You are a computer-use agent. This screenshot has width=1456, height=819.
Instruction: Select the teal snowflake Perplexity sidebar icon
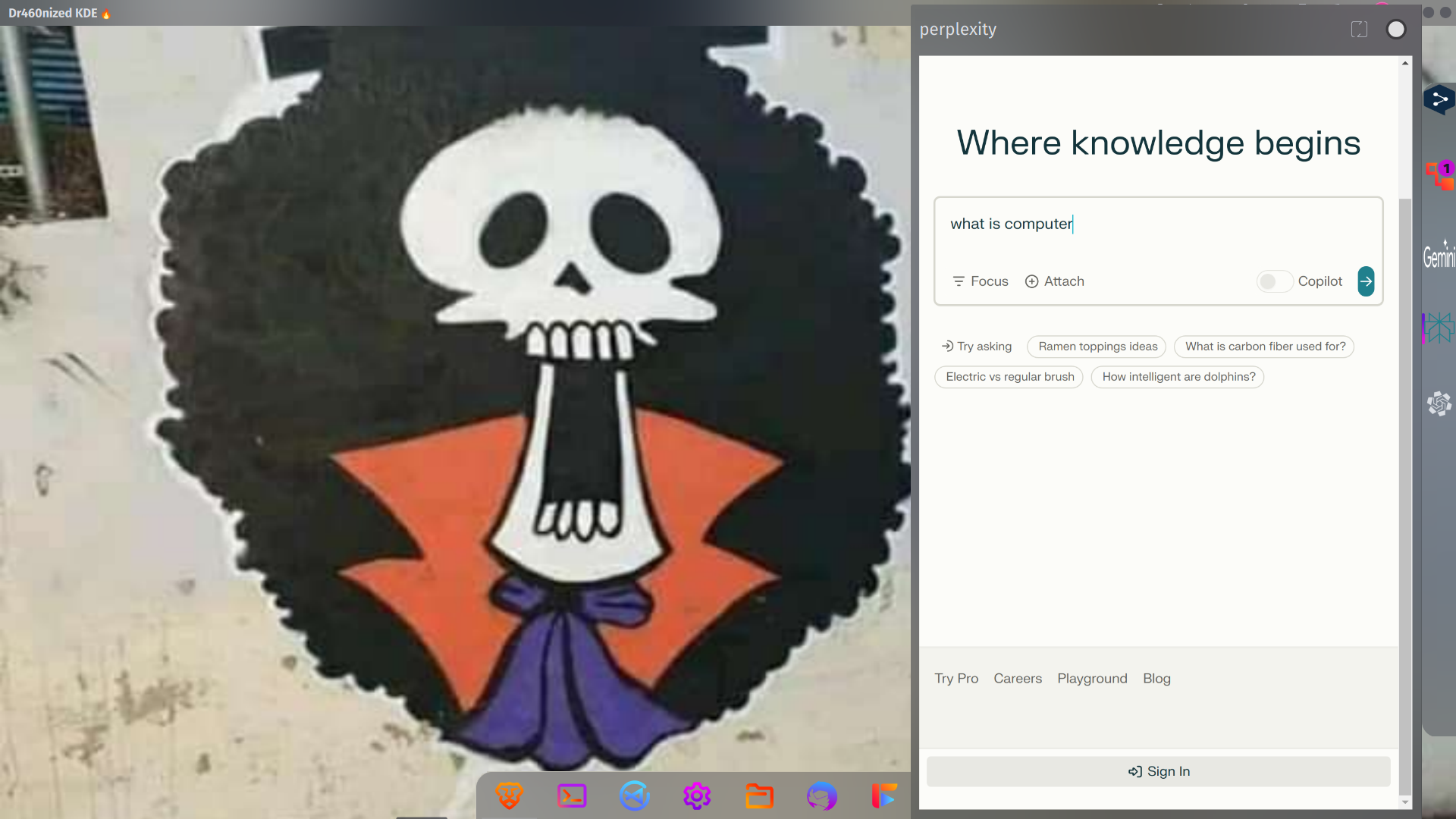coord(1439,328)
